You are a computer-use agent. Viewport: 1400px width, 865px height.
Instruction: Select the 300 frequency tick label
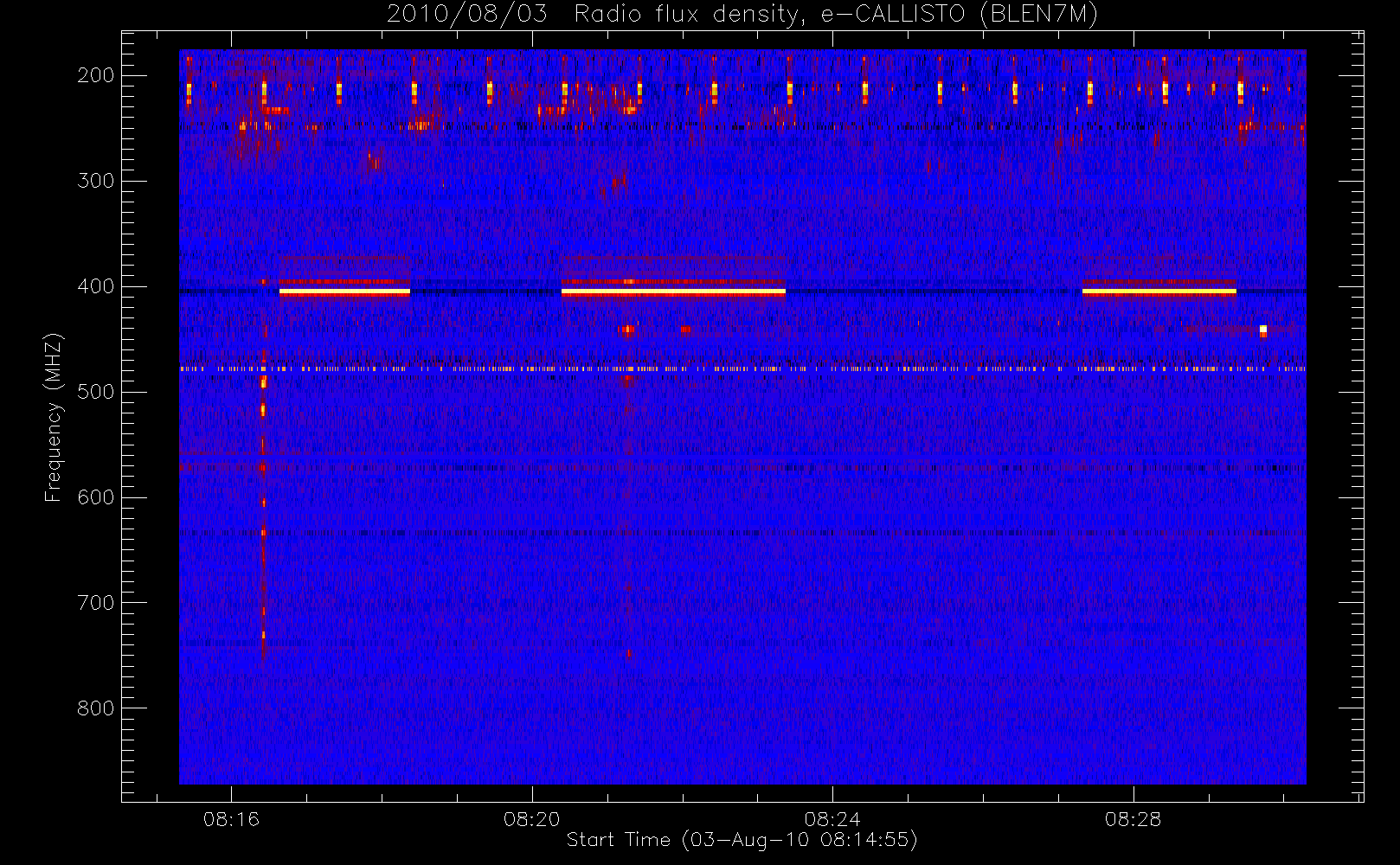[96, 181]
